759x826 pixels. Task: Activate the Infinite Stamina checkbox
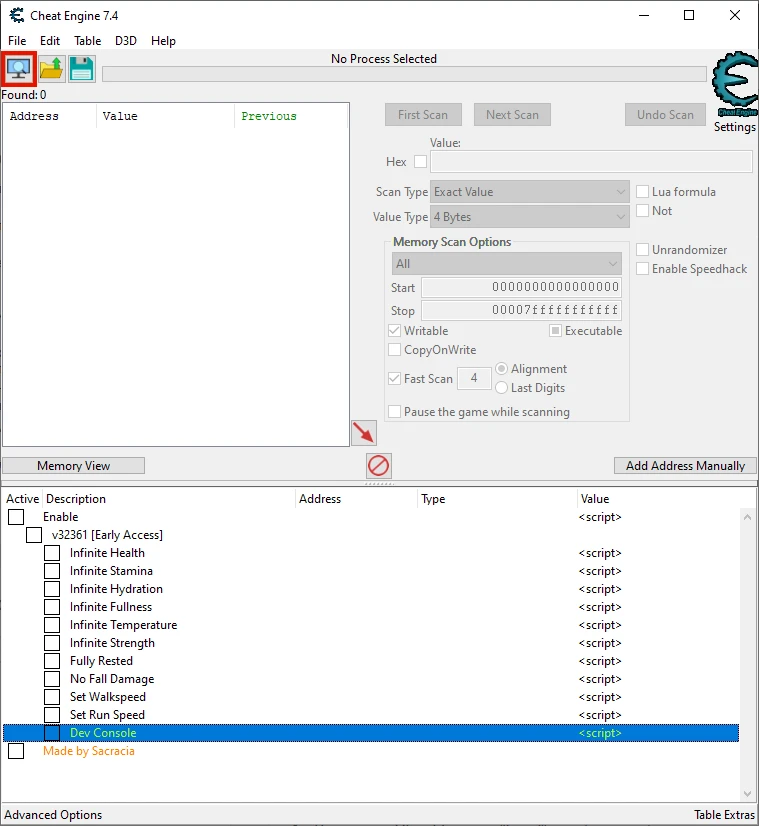pyautogui.click(x=52, y=571)
